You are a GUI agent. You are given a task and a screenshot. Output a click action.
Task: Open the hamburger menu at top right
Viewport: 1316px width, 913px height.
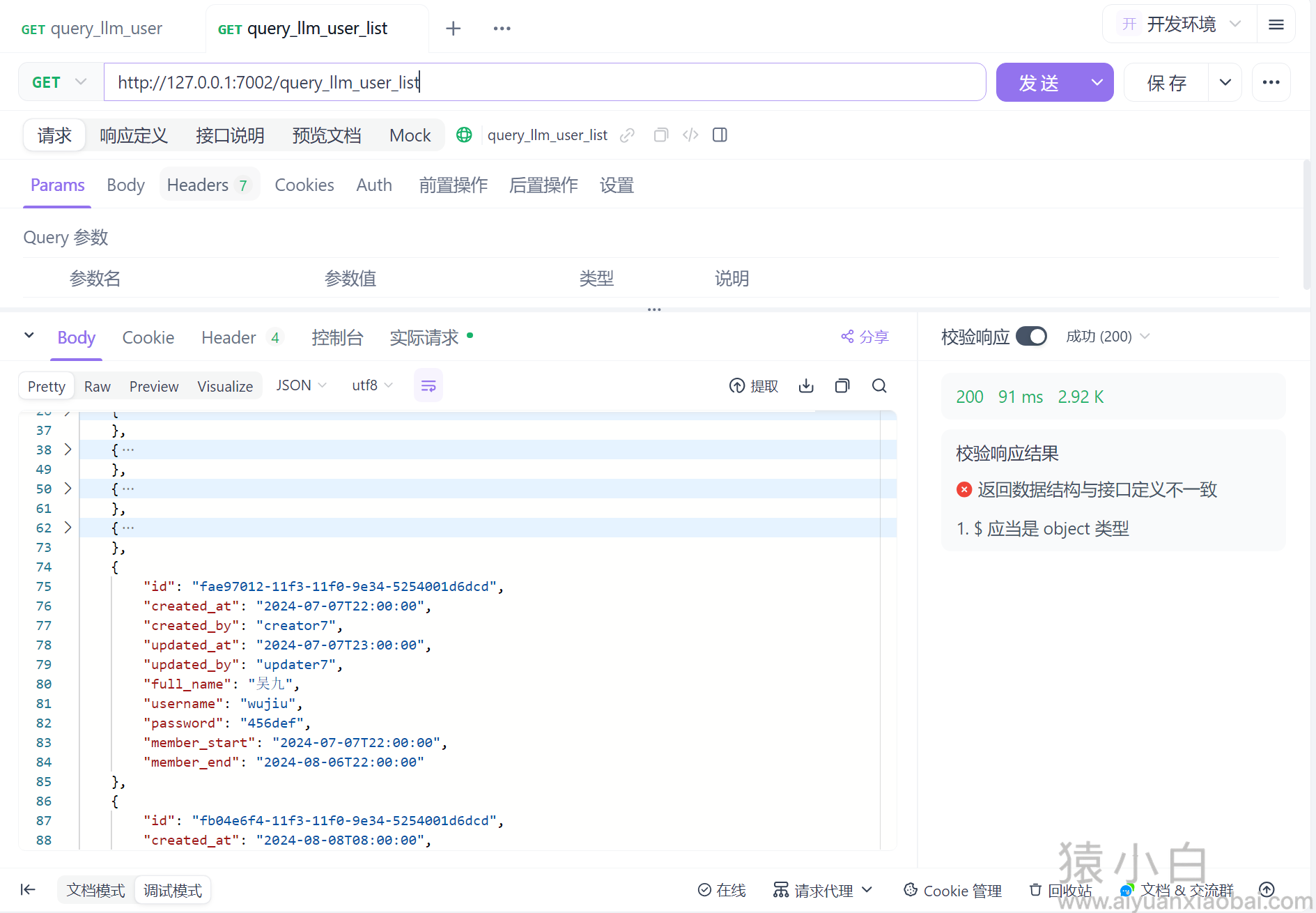pyautogui.click(x=1276, y=25)
